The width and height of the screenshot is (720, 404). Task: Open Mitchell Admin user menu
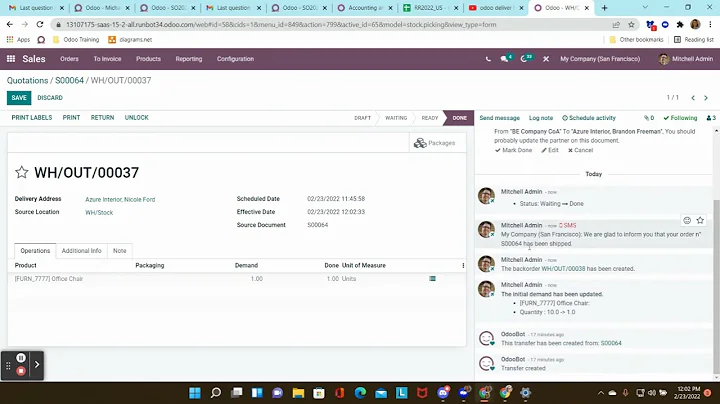click(686, 59)
